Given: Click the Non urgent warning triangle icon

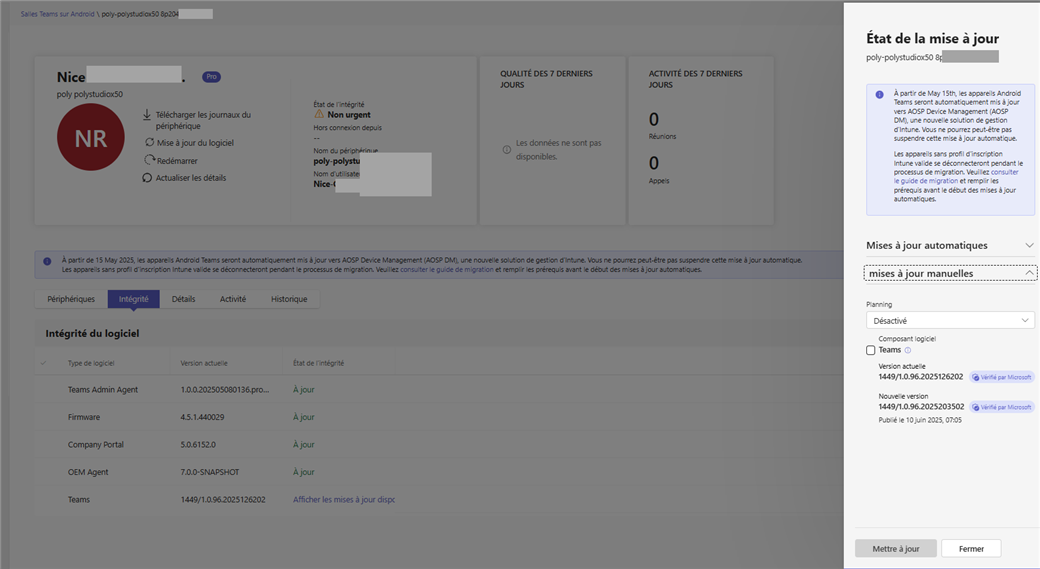Looking at the screenshot, I should coord(319,114).
